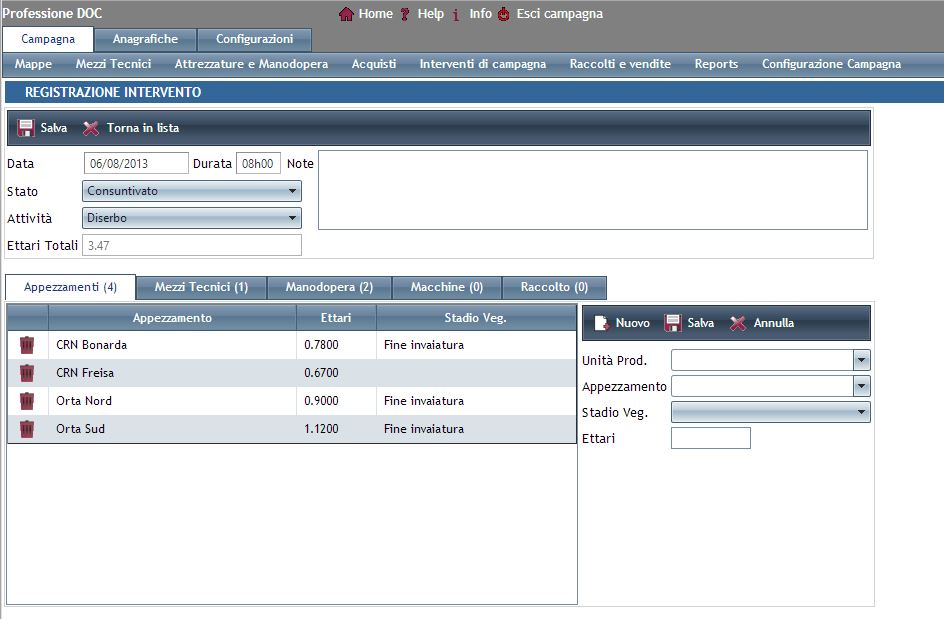Click Torna in lista button

point(131,128)
